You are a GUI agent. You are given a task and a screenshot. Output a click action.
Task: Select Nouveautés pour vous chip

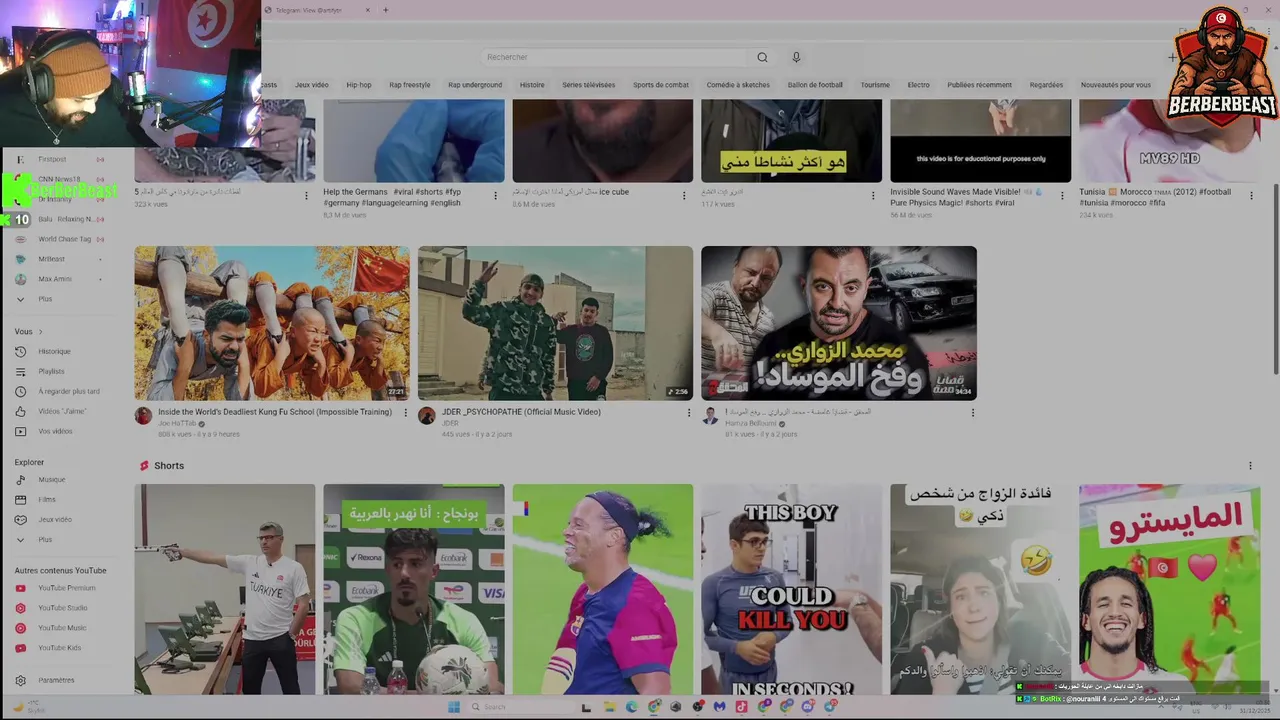(x=1116, y=85)
